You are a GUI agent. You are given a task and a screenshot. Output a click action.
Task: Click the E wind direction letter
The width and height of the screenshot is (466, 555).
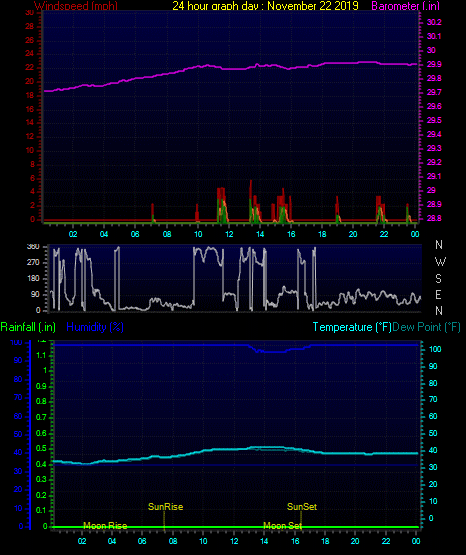point(438,294)
